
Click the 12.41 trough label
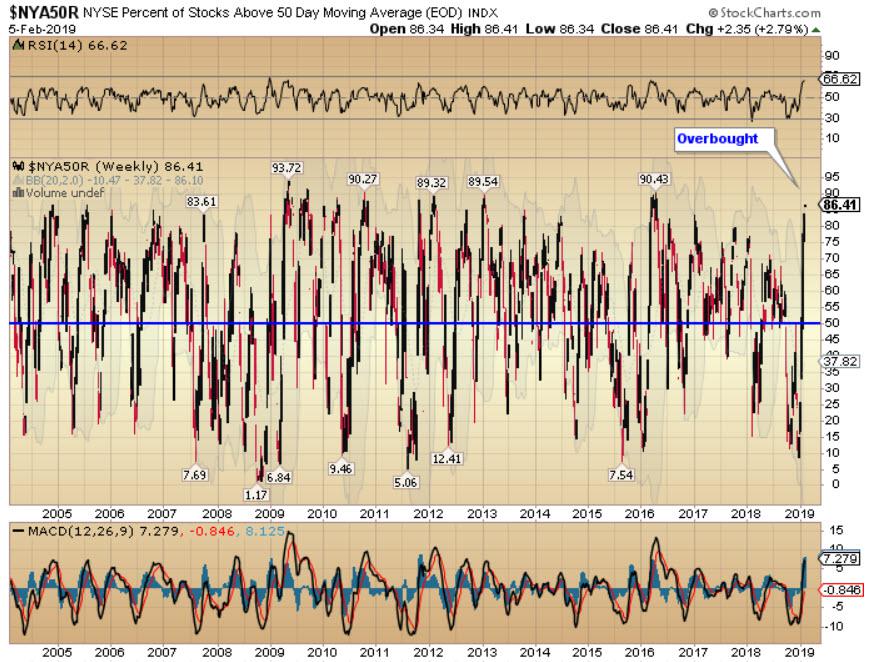point(447,459)
